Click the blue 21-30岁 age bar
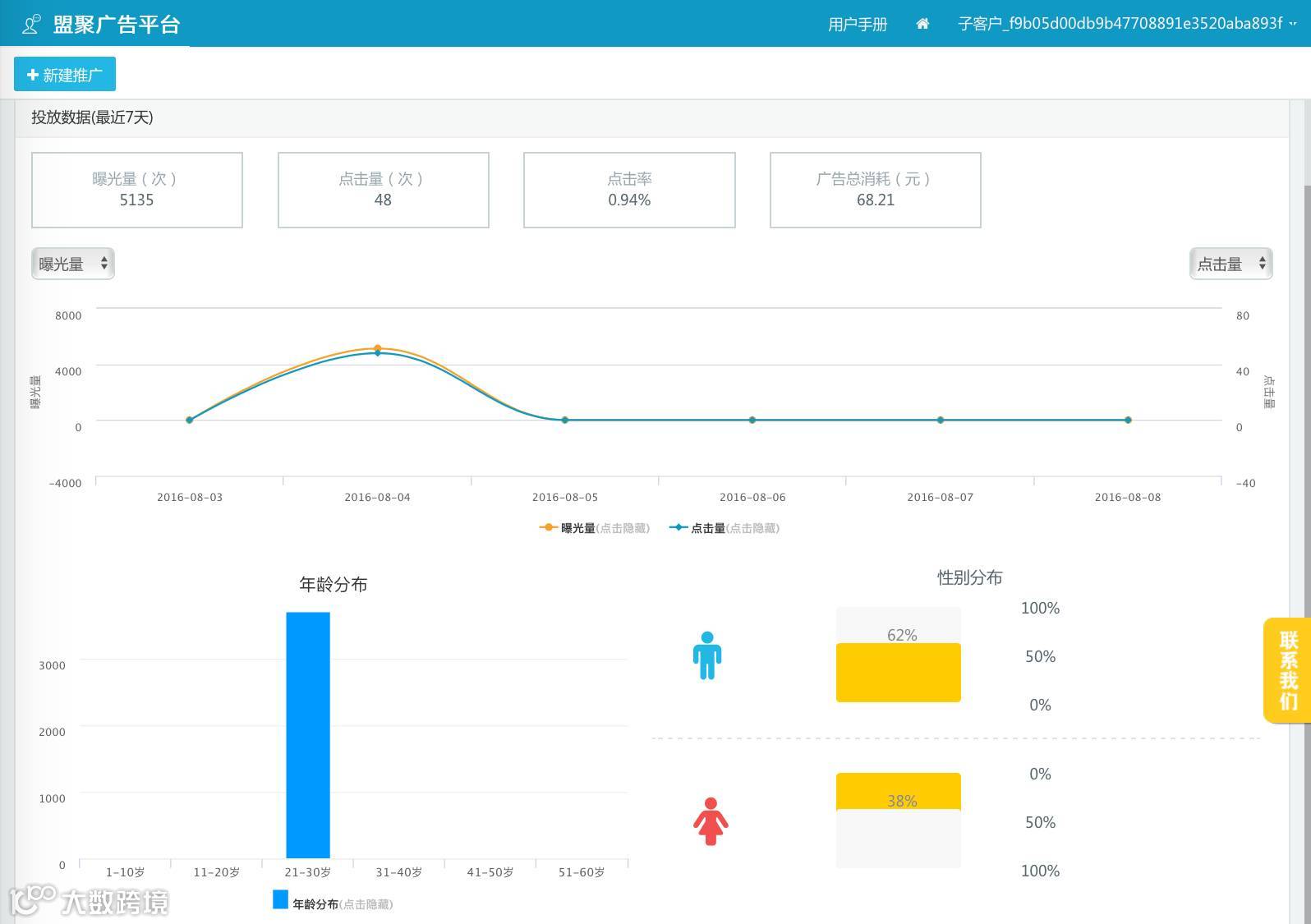The image size is (1311, 924). [308, 735]
